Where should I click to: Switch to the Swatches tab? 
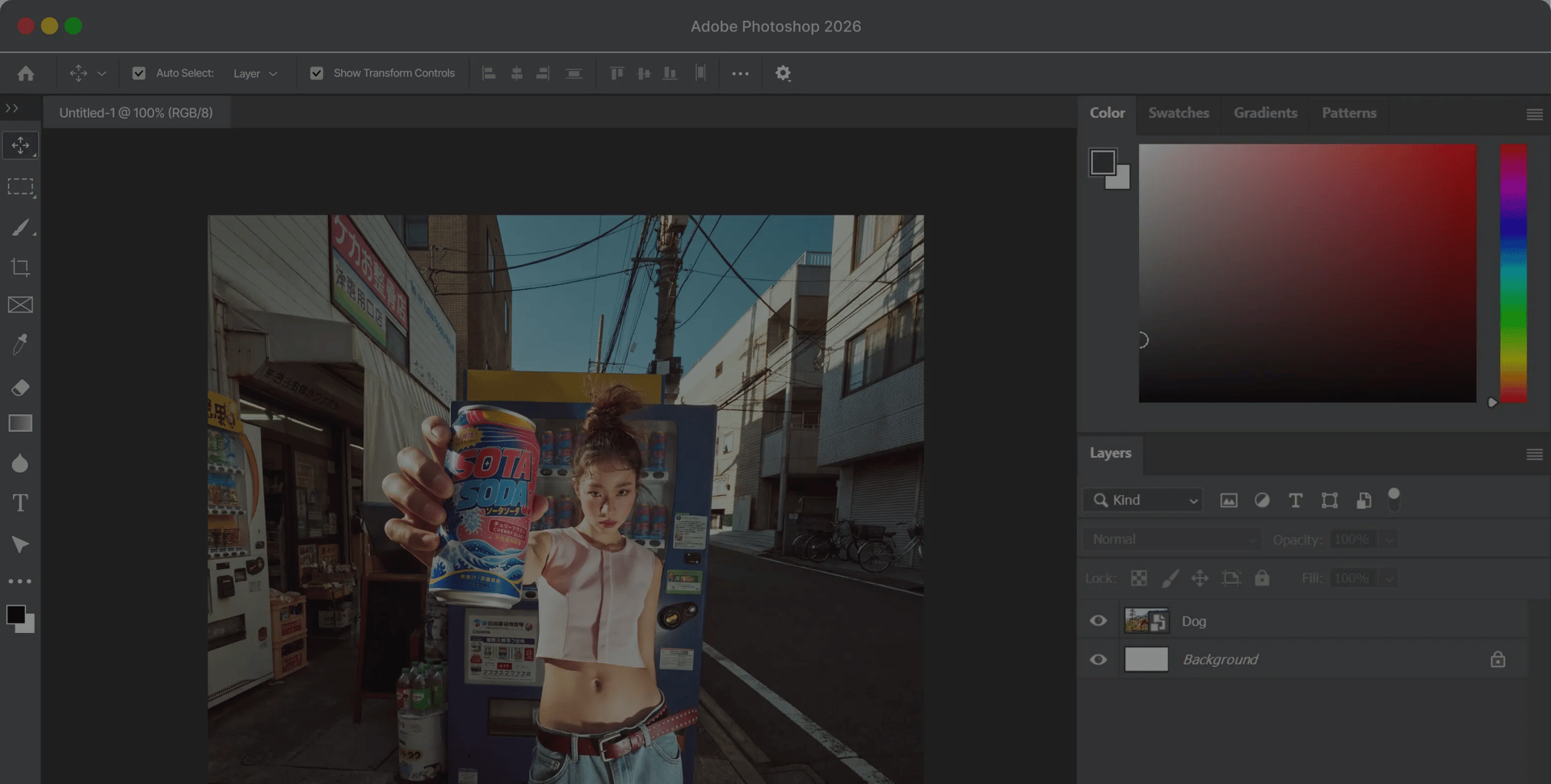pyautogui.click(x=1179, y=113)
